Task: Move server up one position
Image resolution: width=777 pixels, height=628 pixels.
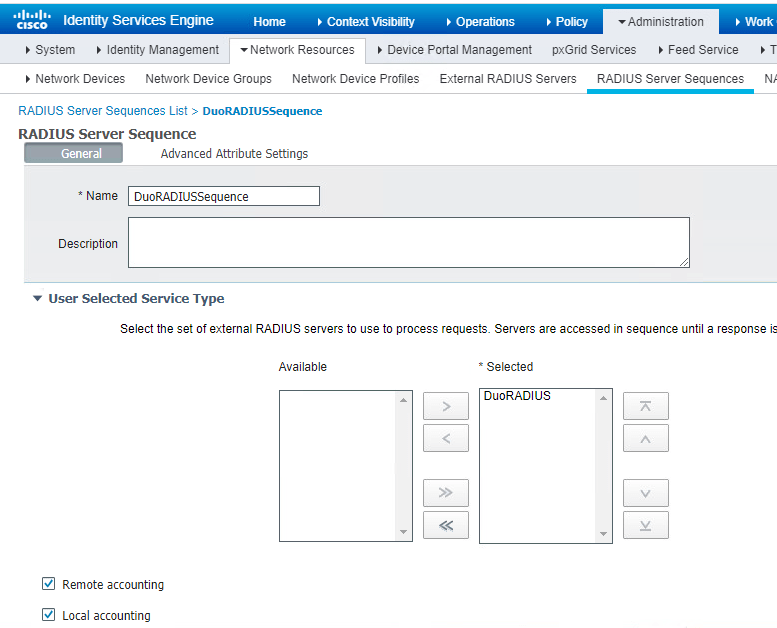Action: pos(645,438)
